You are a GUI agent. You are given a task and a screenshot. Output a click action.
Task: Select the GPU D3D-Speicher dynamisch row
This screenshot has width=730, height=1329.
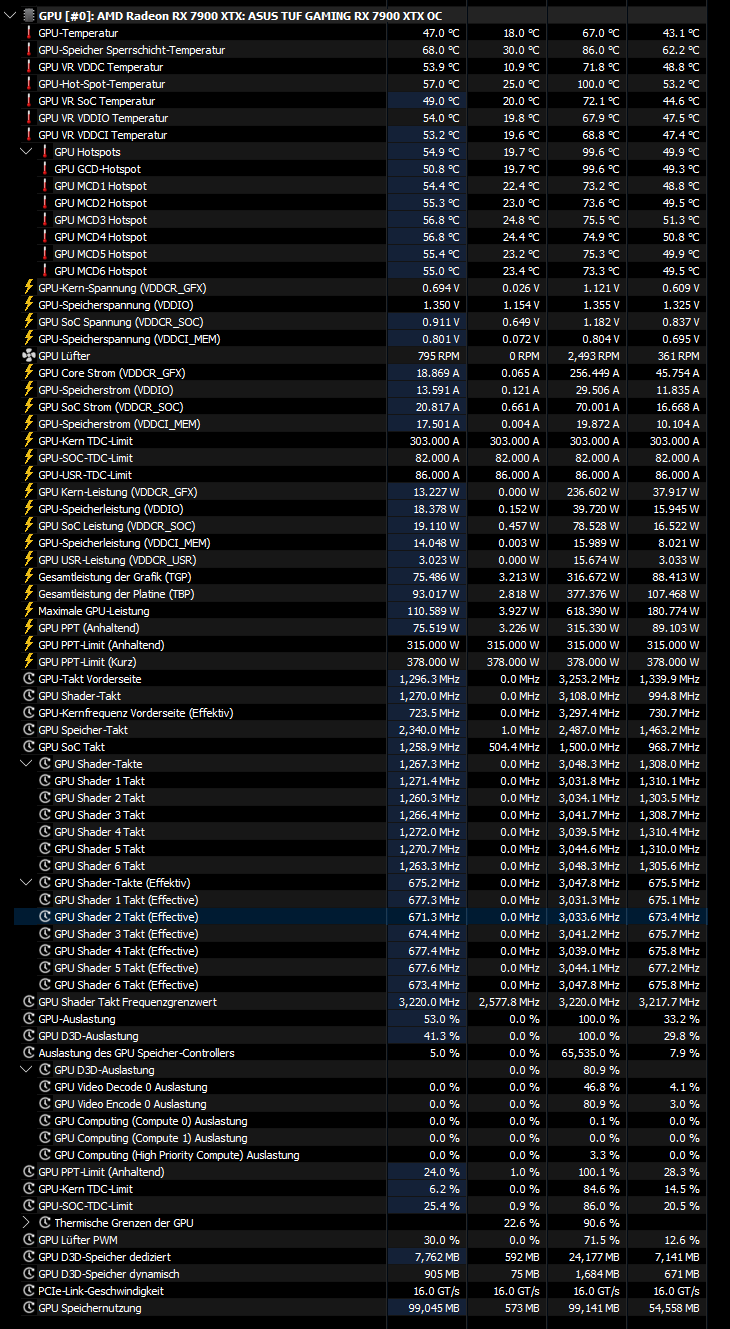(x=360, y=1274)
